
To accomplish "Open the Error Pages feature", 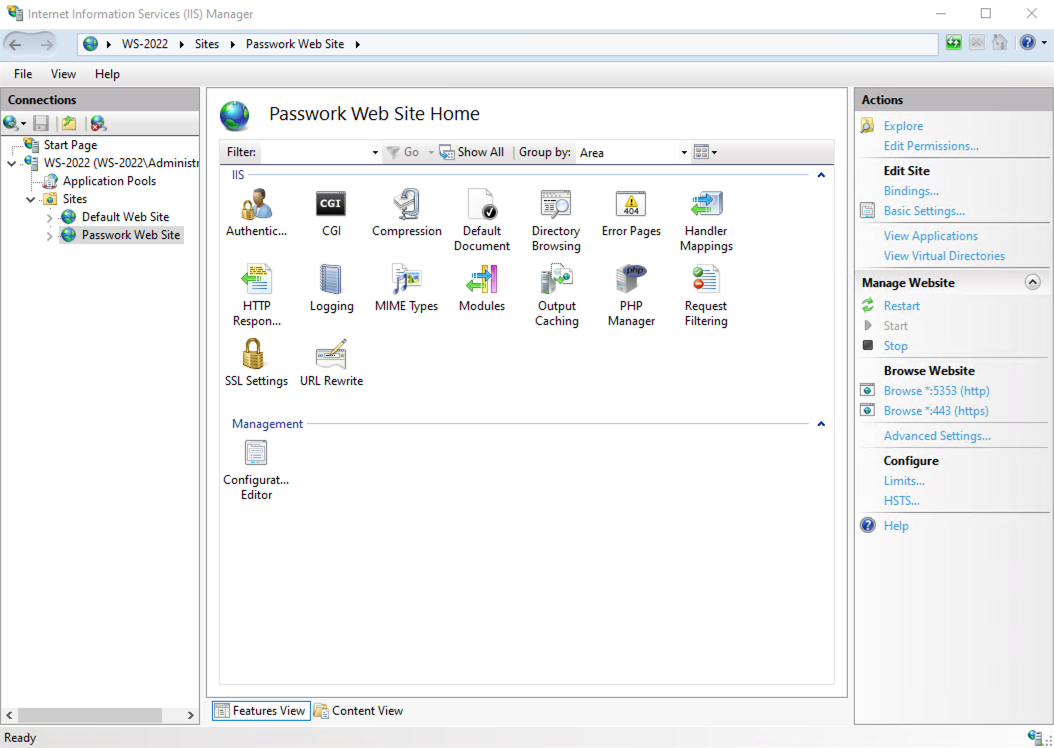I will coord(630,207).
